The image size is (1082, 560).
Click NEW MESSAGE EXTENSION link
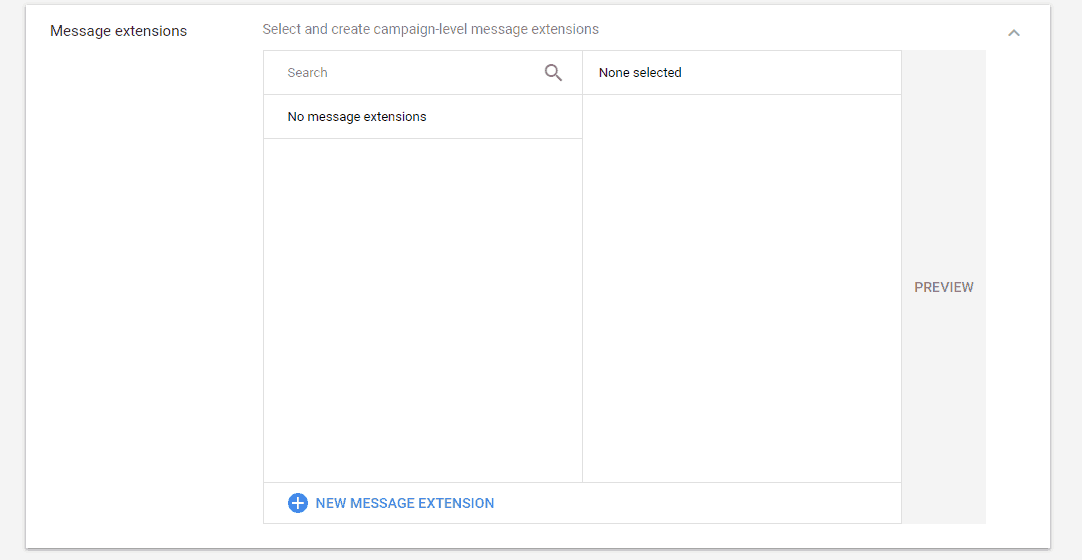[404, 503]
